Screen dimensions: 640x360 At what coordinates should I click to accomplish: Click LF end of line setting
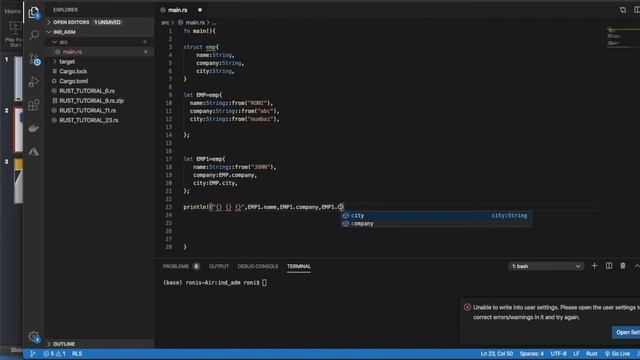576,353
